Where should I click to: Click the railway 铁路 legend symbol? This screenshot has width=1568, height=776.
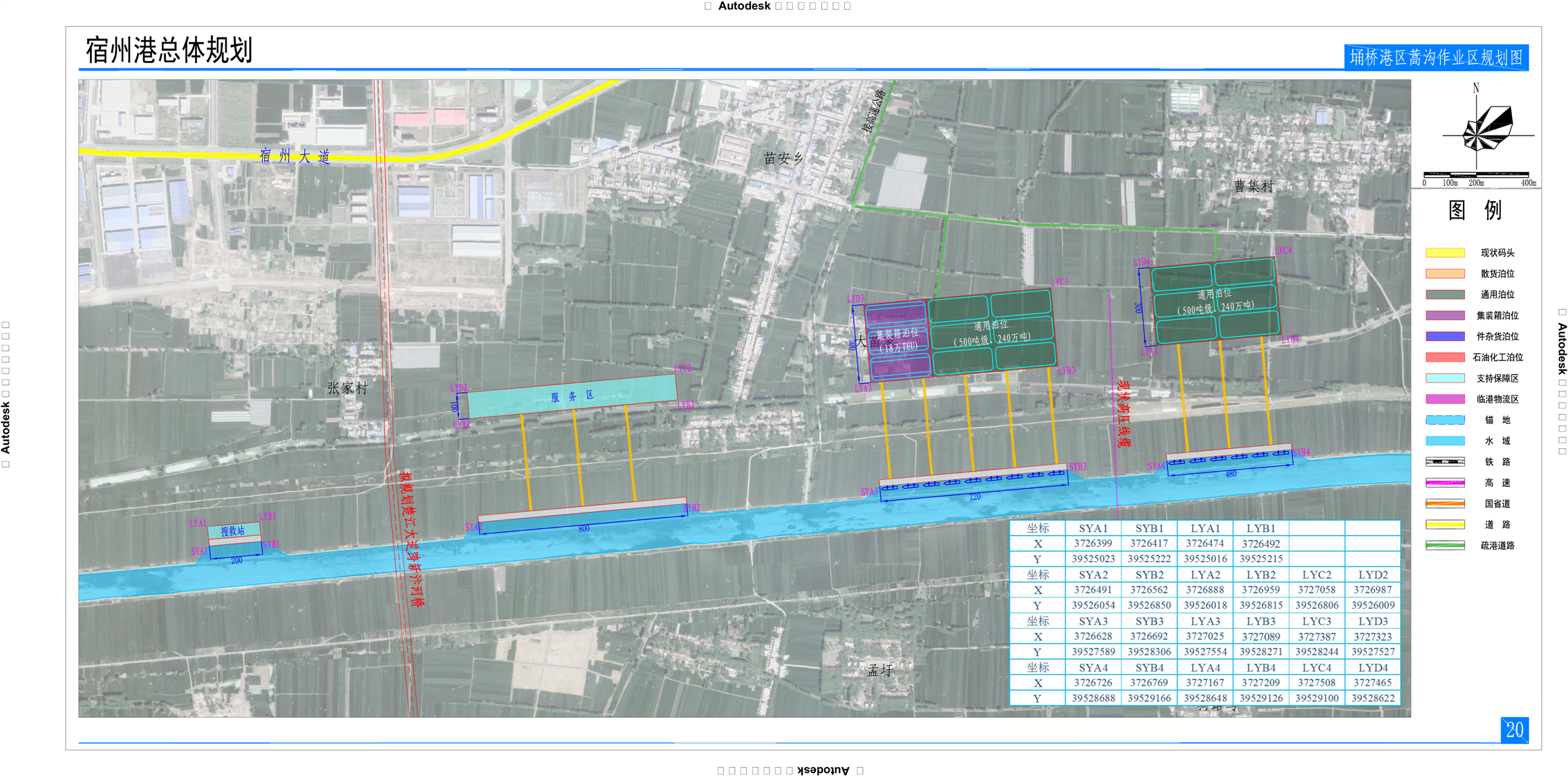click(1445, 462)
